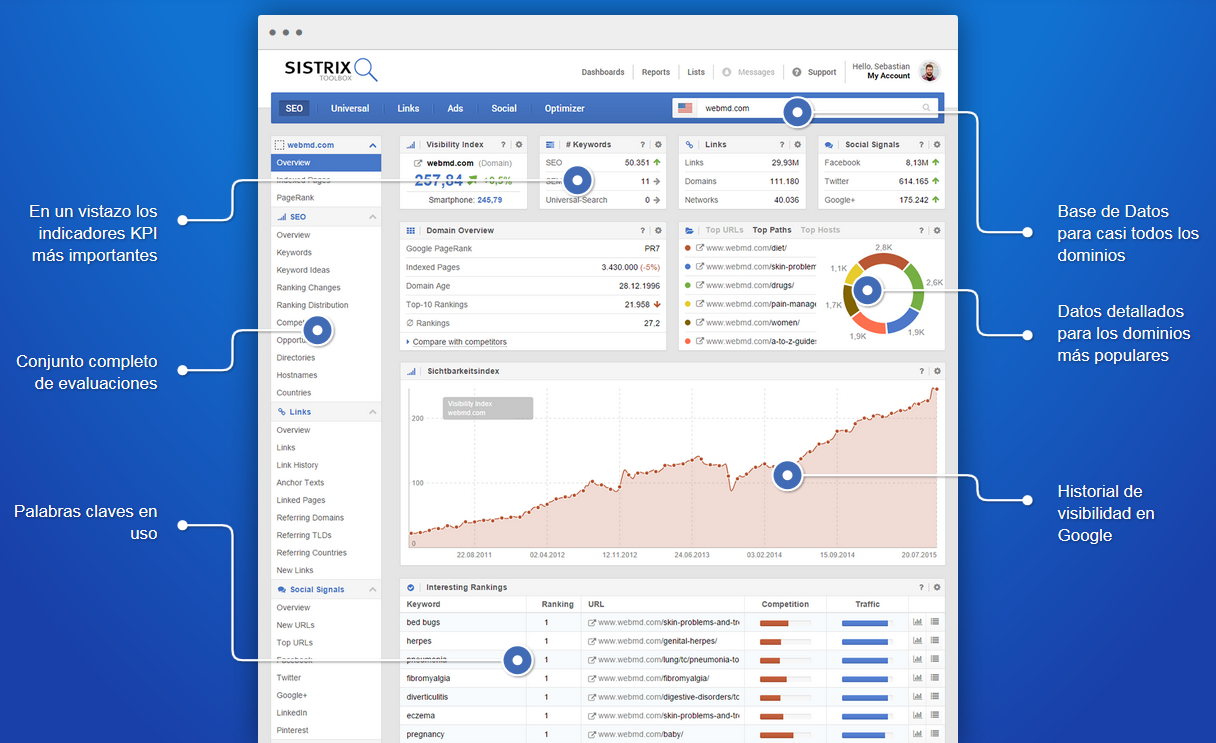
Task: Open the My Account link
Action: tap(889, 76)
